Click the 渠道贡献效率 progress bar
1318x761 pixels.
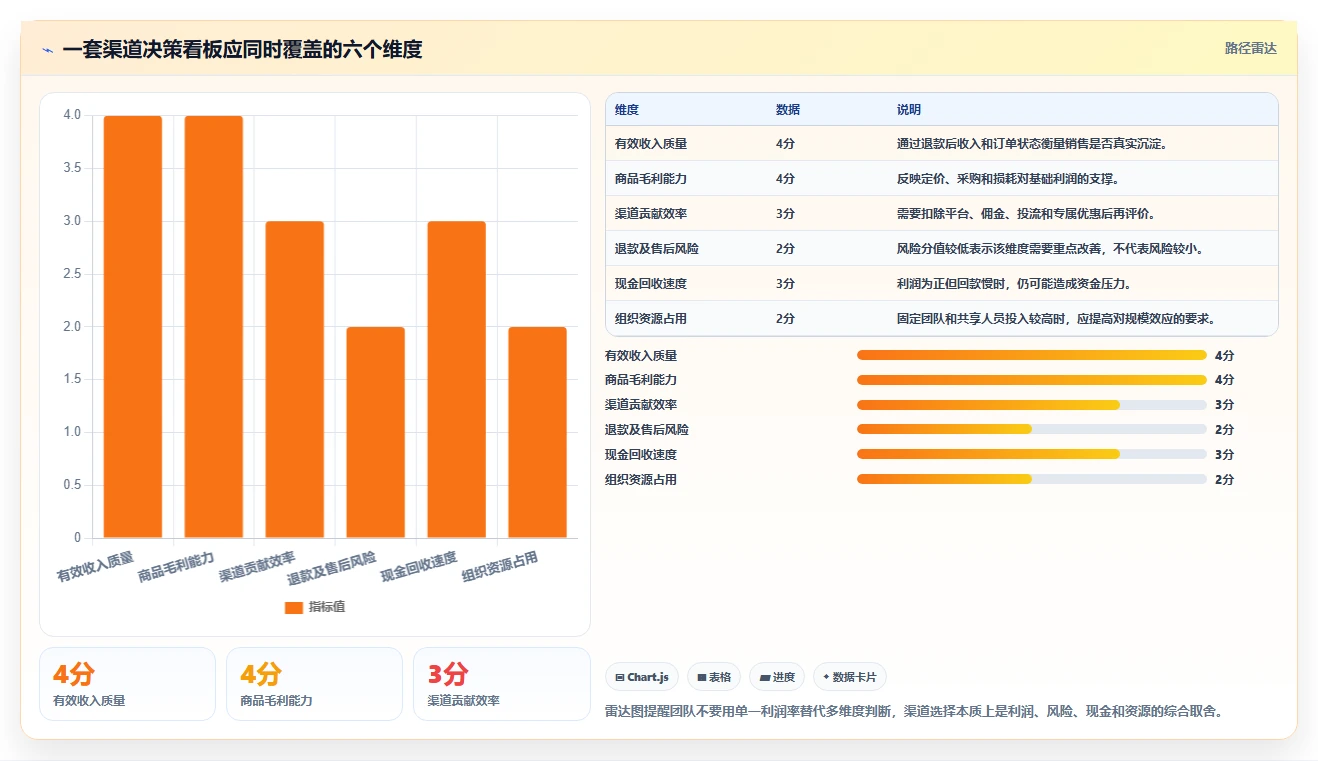1032,405
